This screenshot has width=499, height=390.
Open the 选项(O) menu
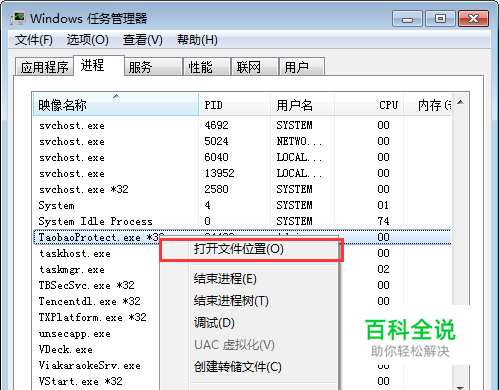pos(88,40)
